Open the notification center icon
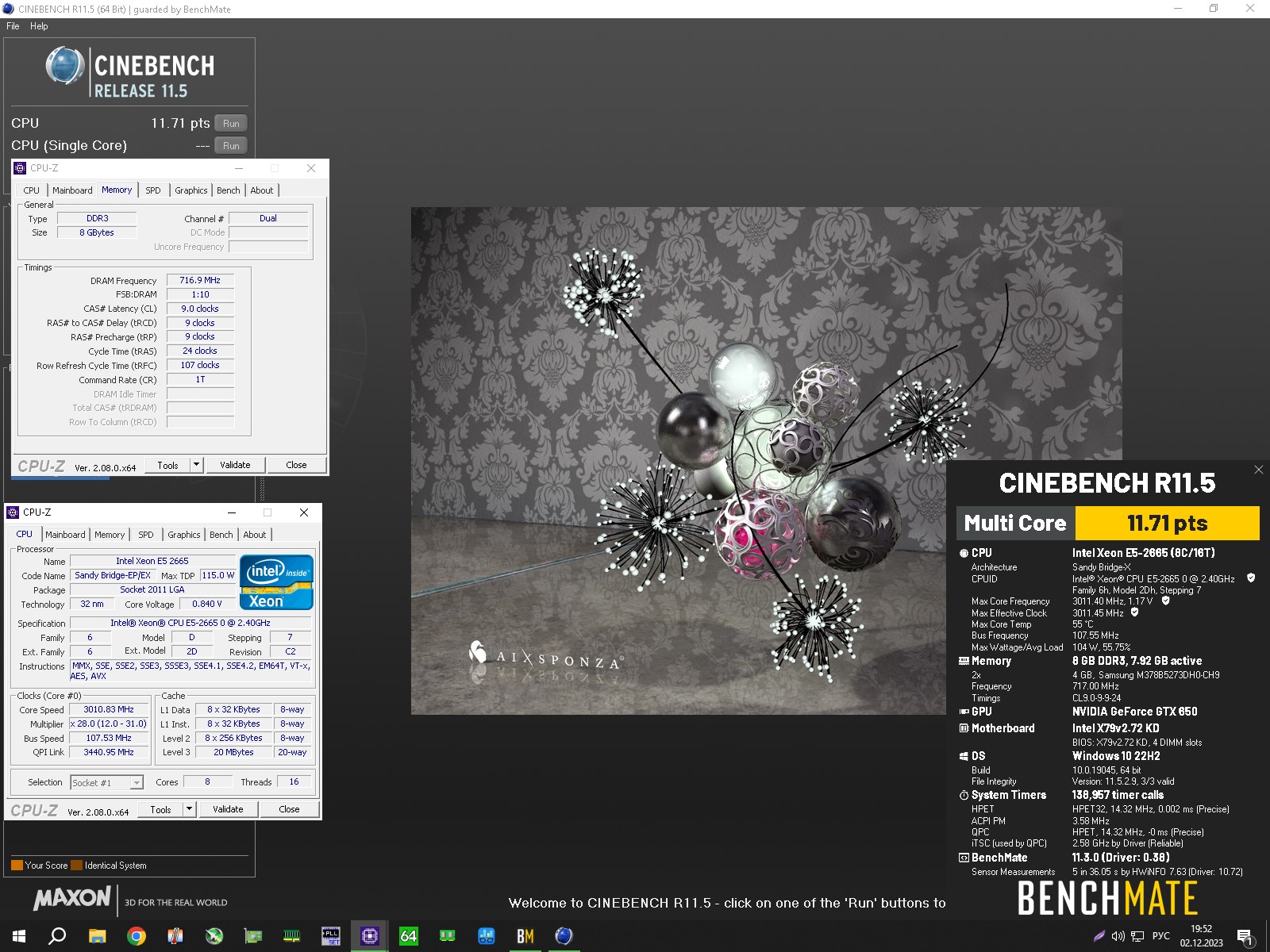Viewport: 1270px width, 952px height. (x=1245, y=936)
